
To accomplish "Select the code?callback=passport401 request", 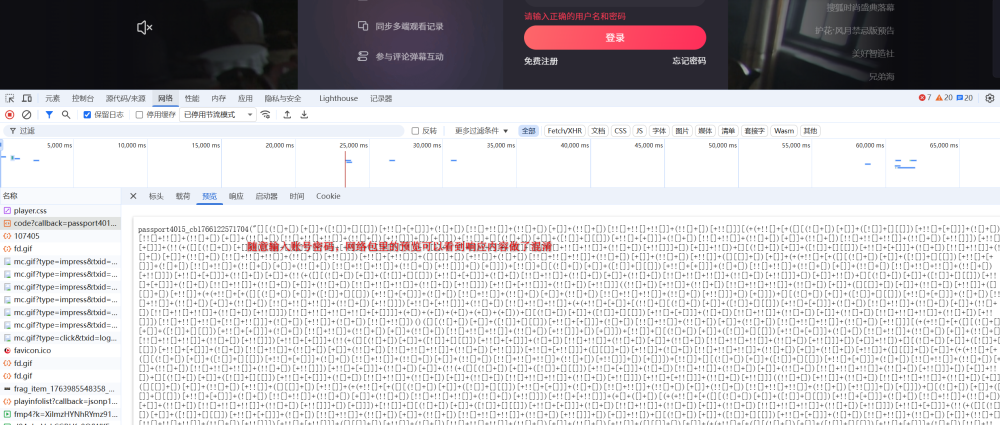I will coord(60,223).
